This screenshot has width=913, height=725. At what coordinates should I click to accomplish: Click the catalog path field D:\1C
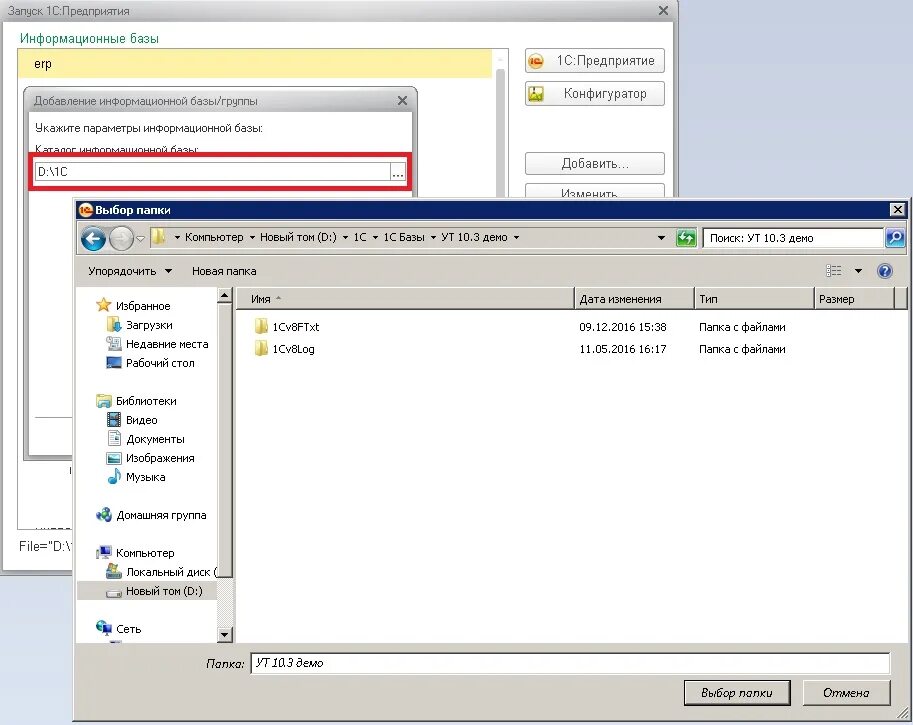tap(212, 172)
